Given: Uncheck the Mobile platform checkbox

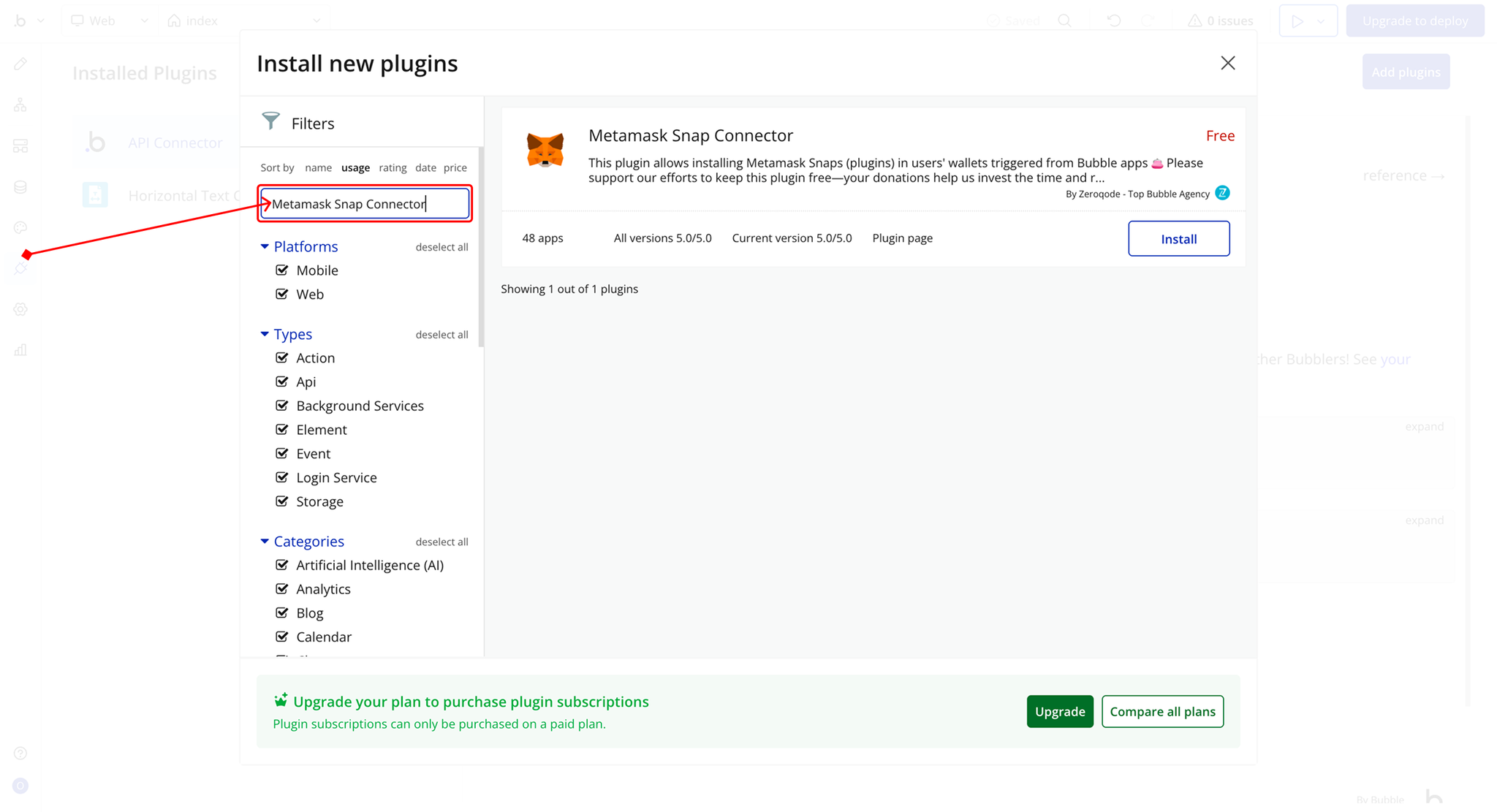Looking at the screenshot, I should click(x=282, y=270).
